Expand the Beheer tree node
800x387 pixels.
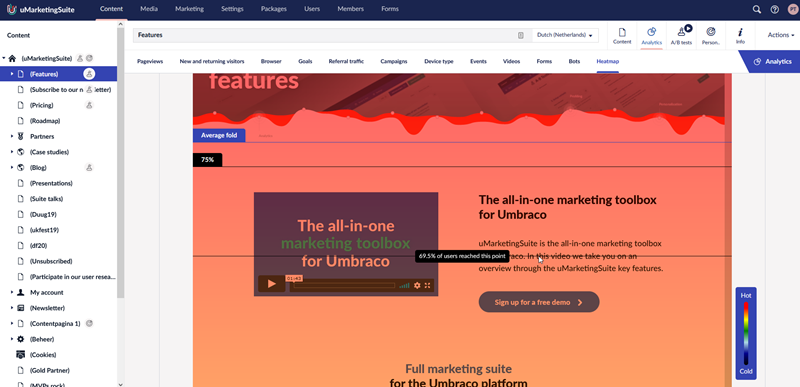pos(12,339)
